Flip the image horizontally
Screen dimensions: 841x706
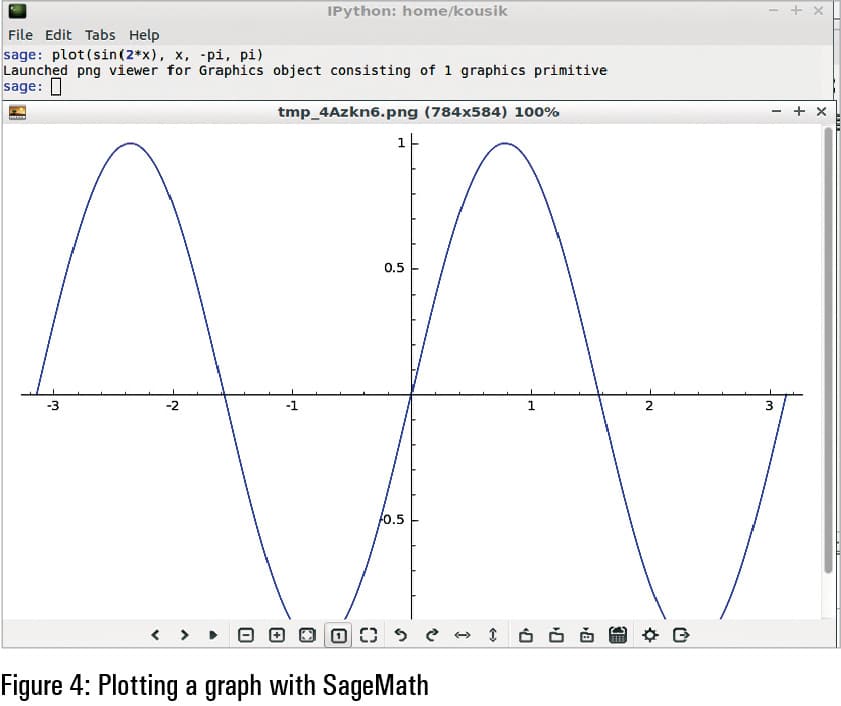click(x=462, y=635)
